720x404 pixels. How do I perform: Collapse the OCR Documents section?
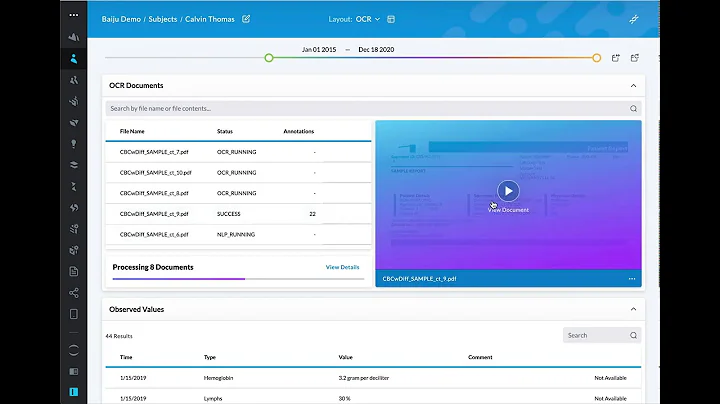point(633,85)
